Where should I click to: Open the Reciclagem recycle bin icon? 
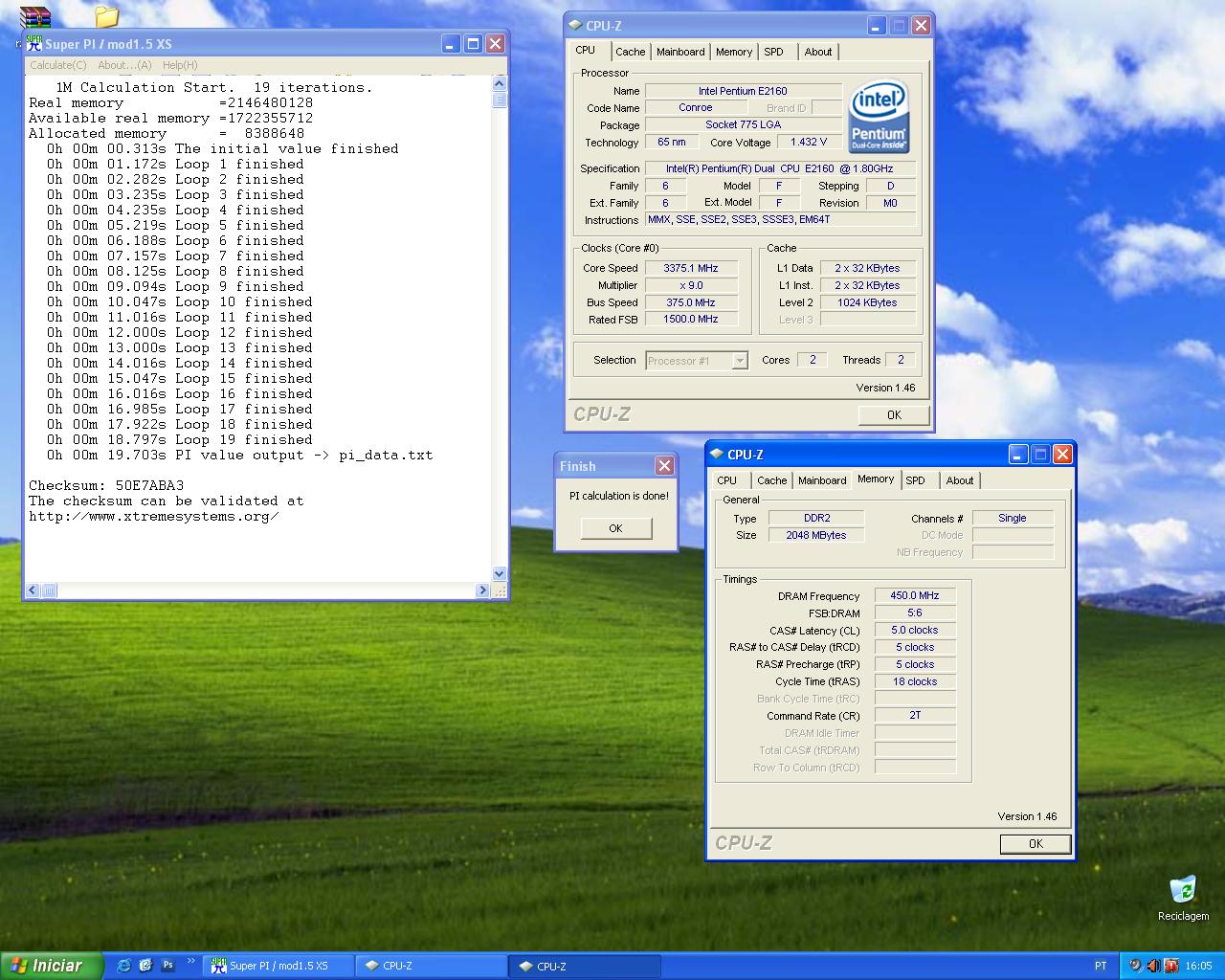coord(1183,889)
